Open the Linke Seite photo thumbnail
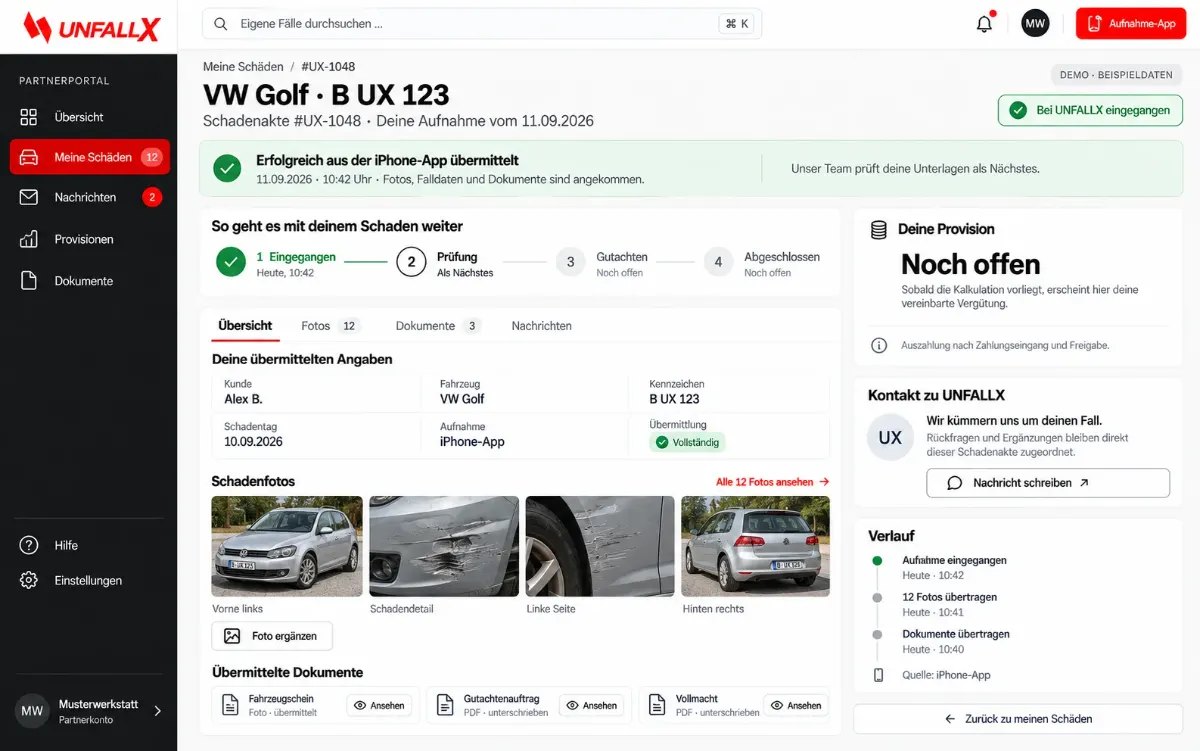Screen dimensions: 1200x751 pos(600,546)
